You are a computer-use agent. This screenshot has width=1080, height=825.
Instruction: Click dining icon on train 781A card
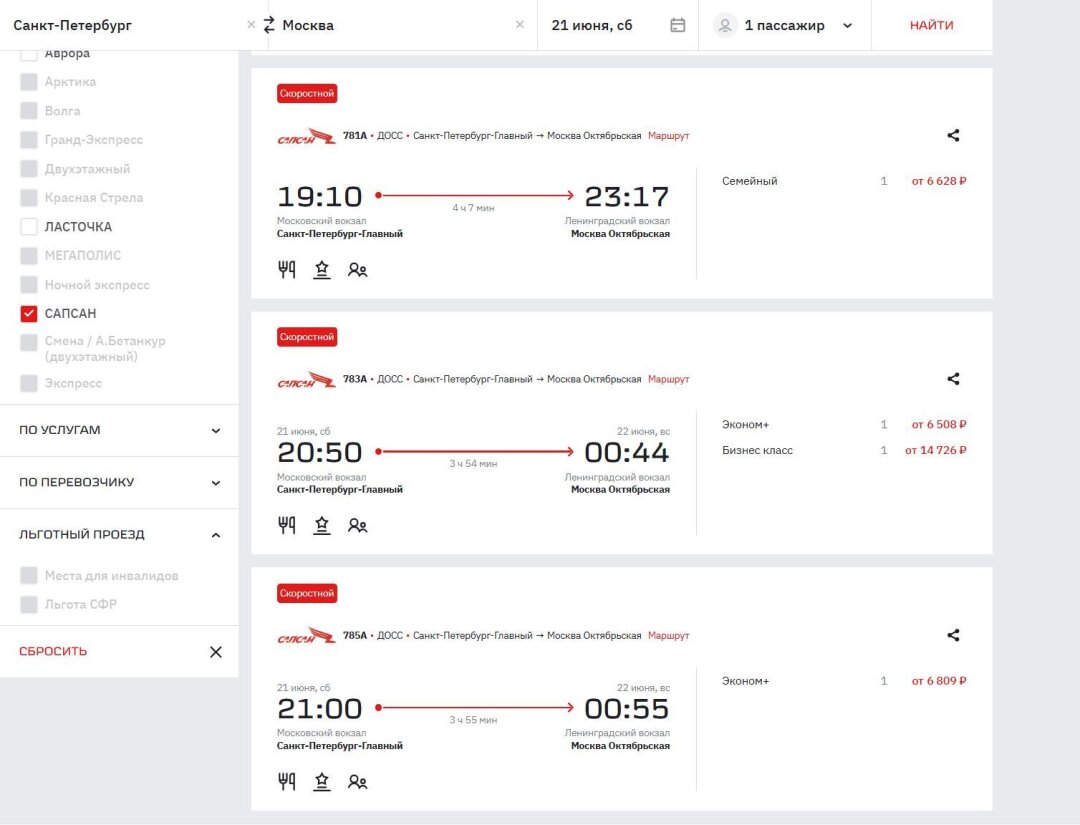[287, 269]
